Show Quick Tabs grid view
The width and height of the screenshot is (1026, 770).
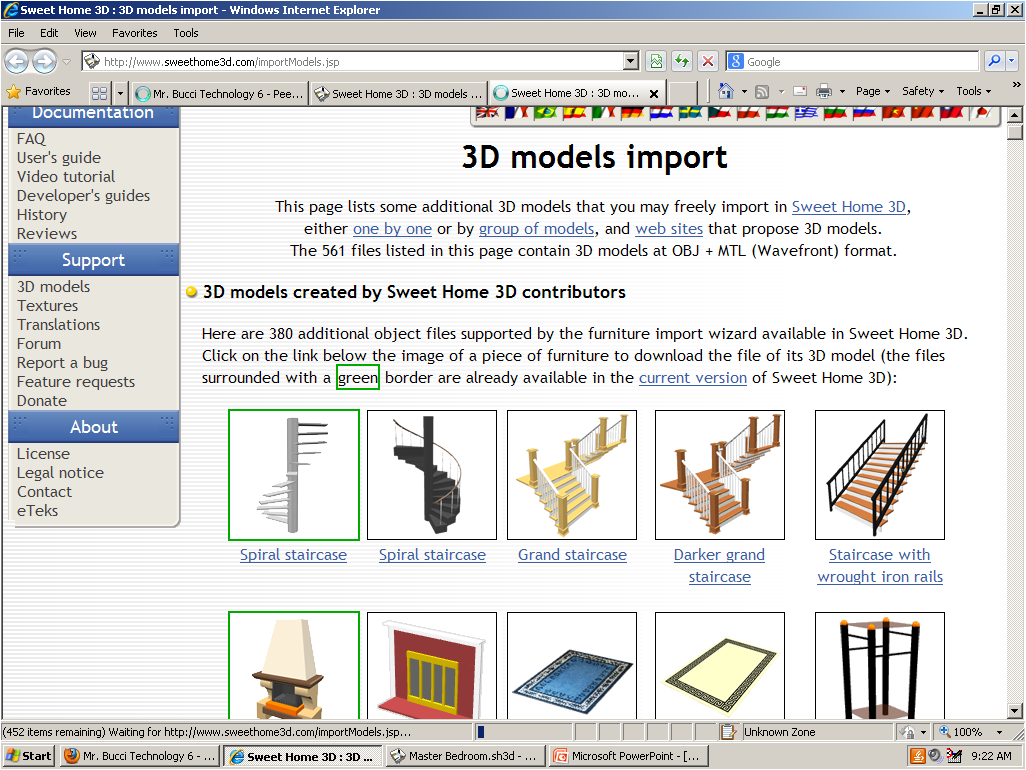click(x=99, y=93)
